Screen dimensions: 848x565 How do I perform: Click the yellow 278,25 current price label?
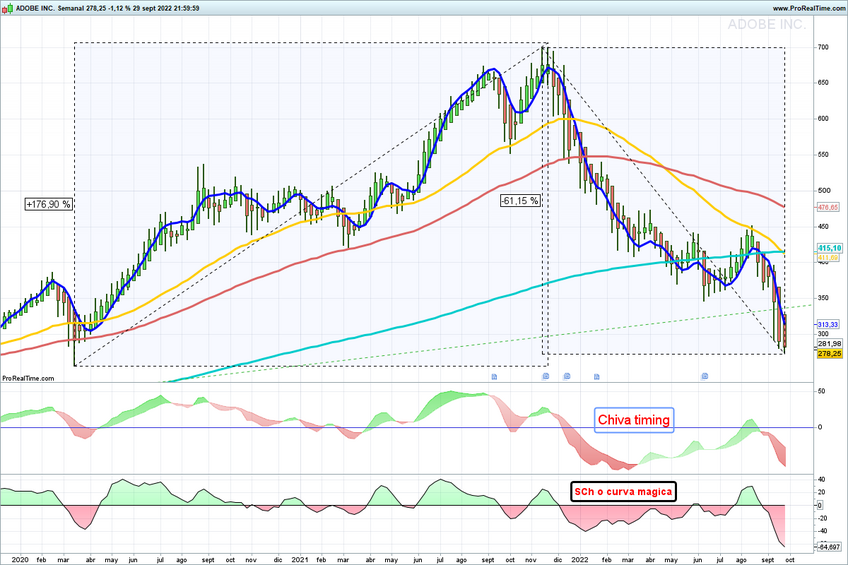click(x=829, y=353)
